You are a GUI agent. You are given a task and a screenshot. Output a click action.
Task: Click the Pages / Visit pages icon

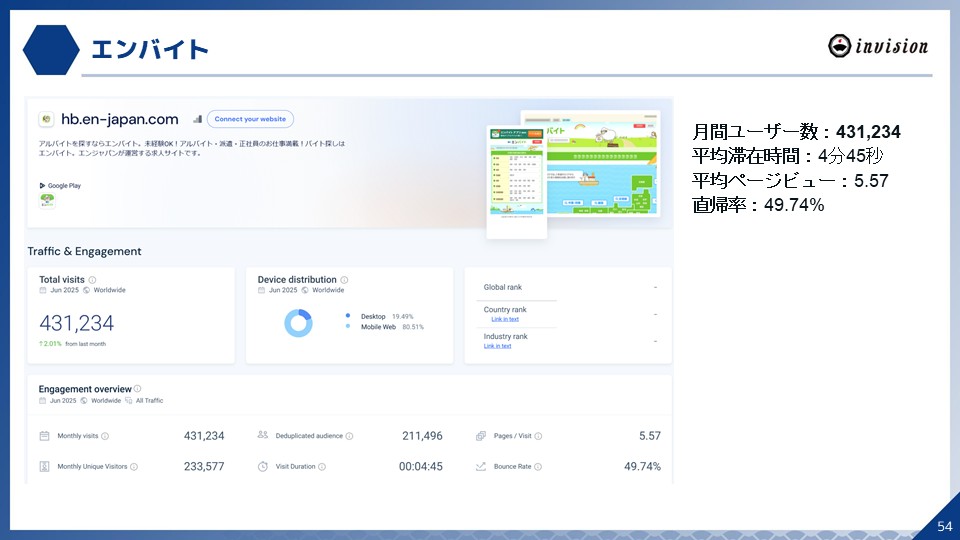coord(481,436)
